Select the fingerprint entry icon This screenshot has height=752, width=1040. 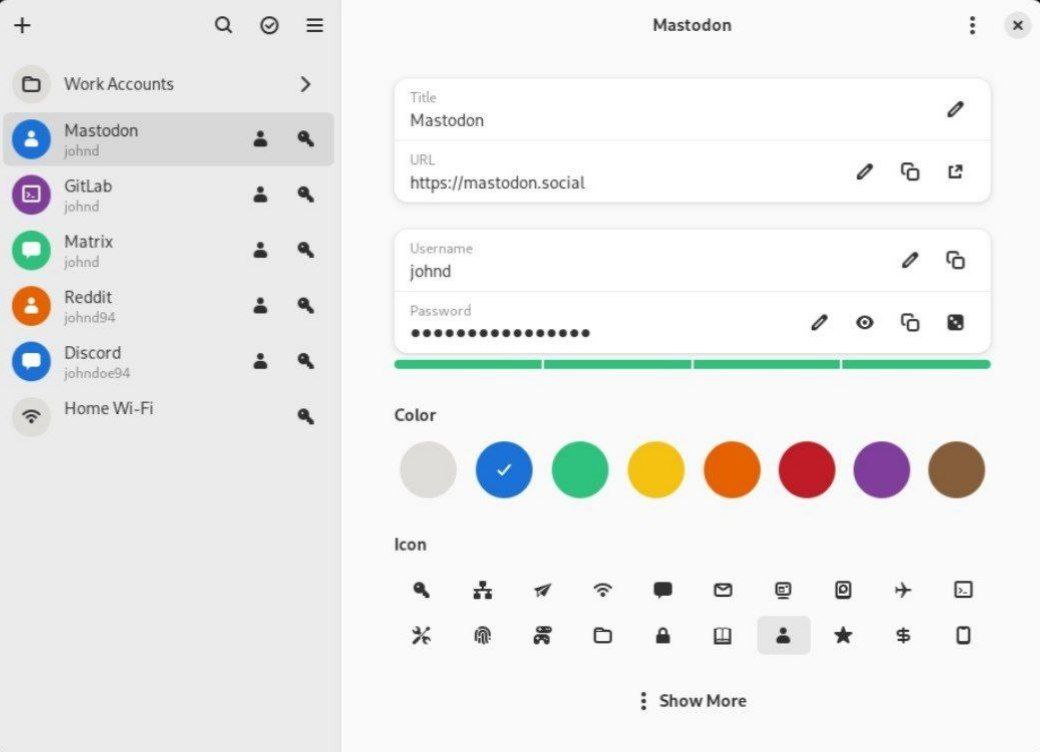click(482, 636)
